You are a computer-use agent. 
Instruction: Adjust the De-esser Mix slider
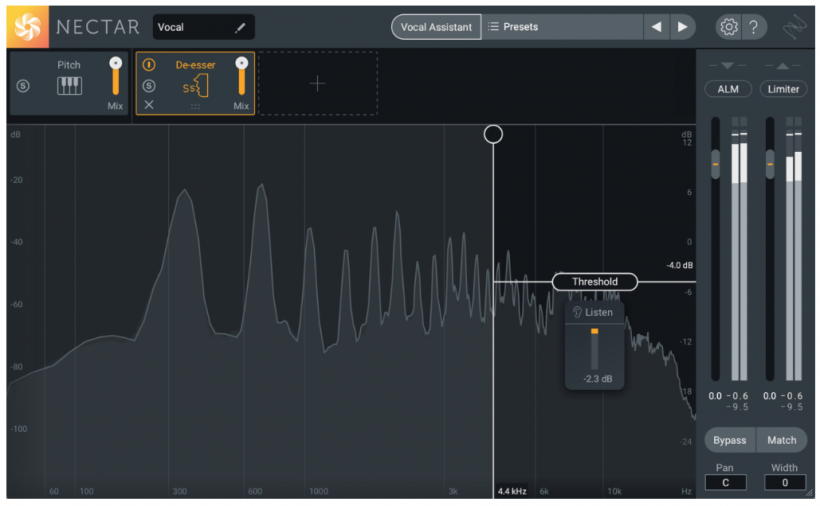242,76
